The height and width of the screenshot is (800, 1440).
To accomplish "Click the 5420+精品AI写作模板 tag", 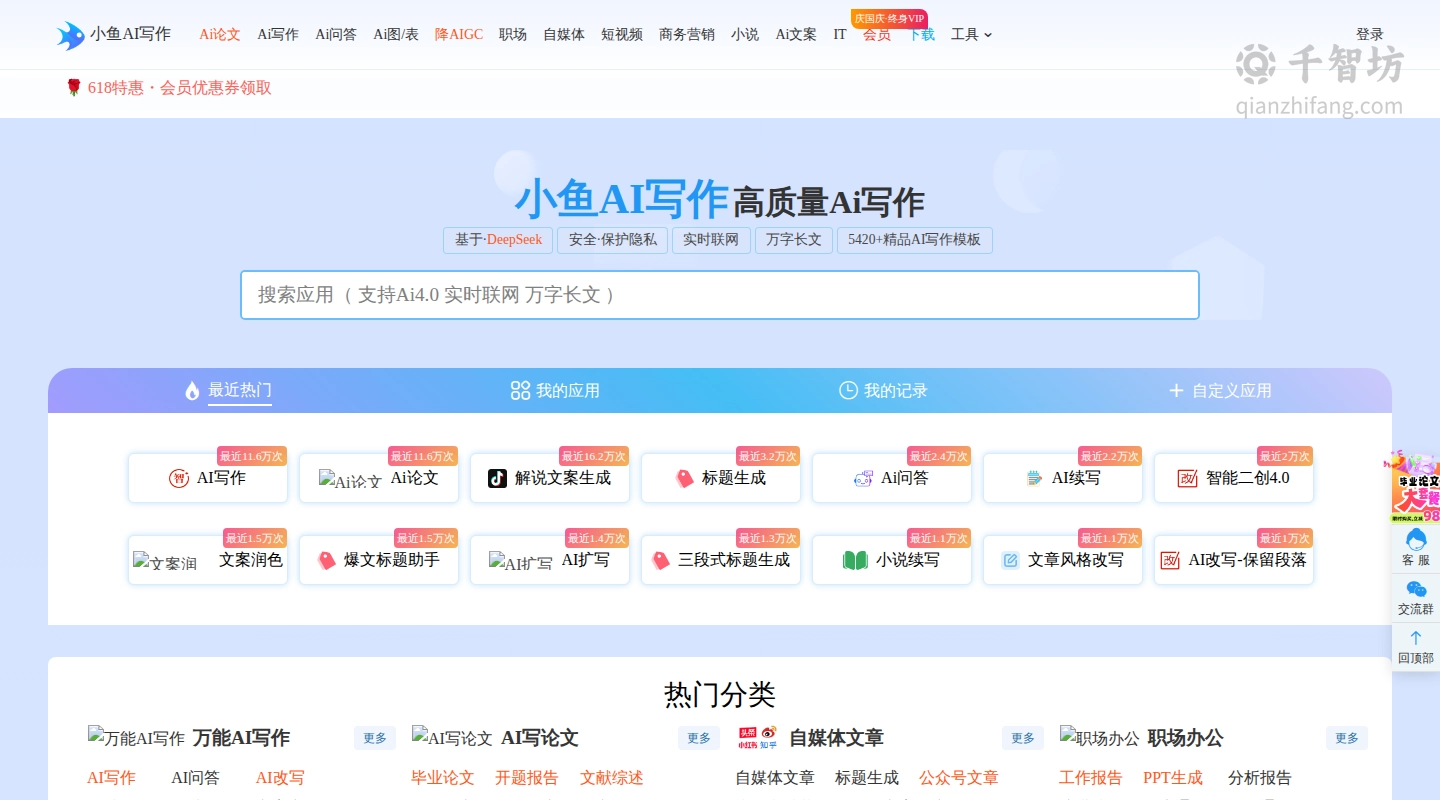I will (x=915, y=240).
